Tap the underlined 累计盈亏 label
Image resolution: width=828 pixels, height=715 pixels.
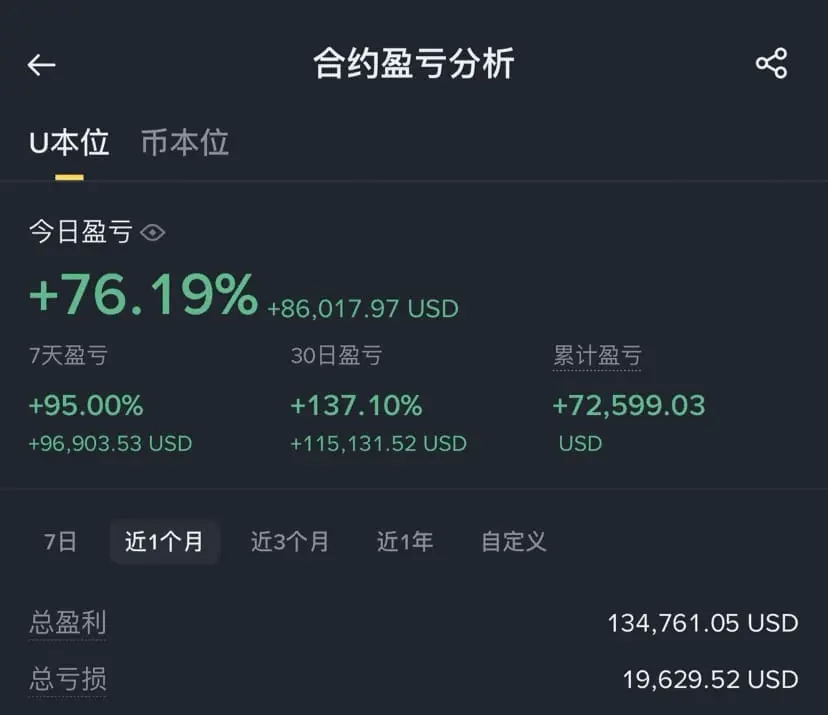[x=597, y=355]
